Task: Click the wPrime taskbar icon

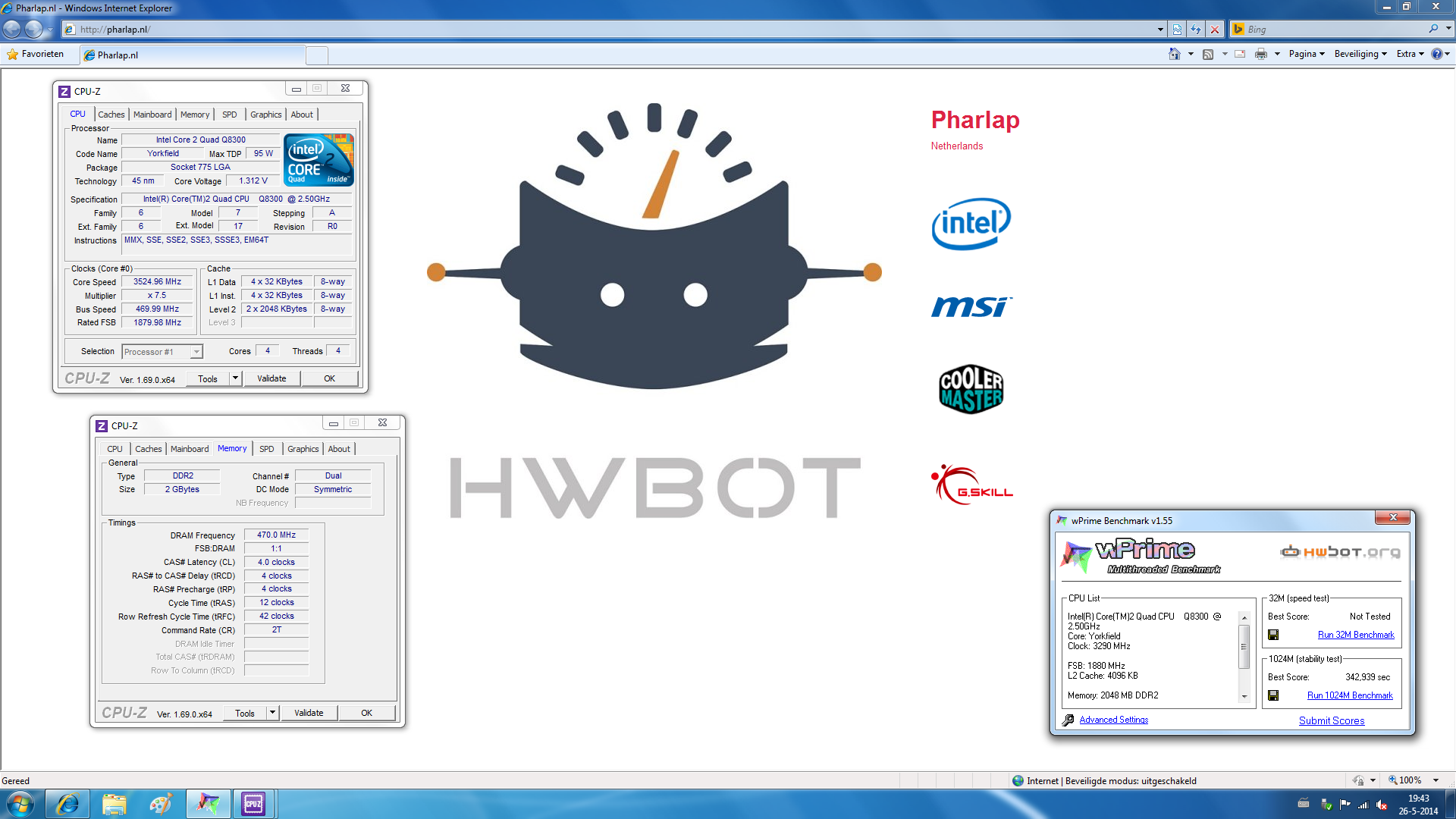Action: (208, 804)
